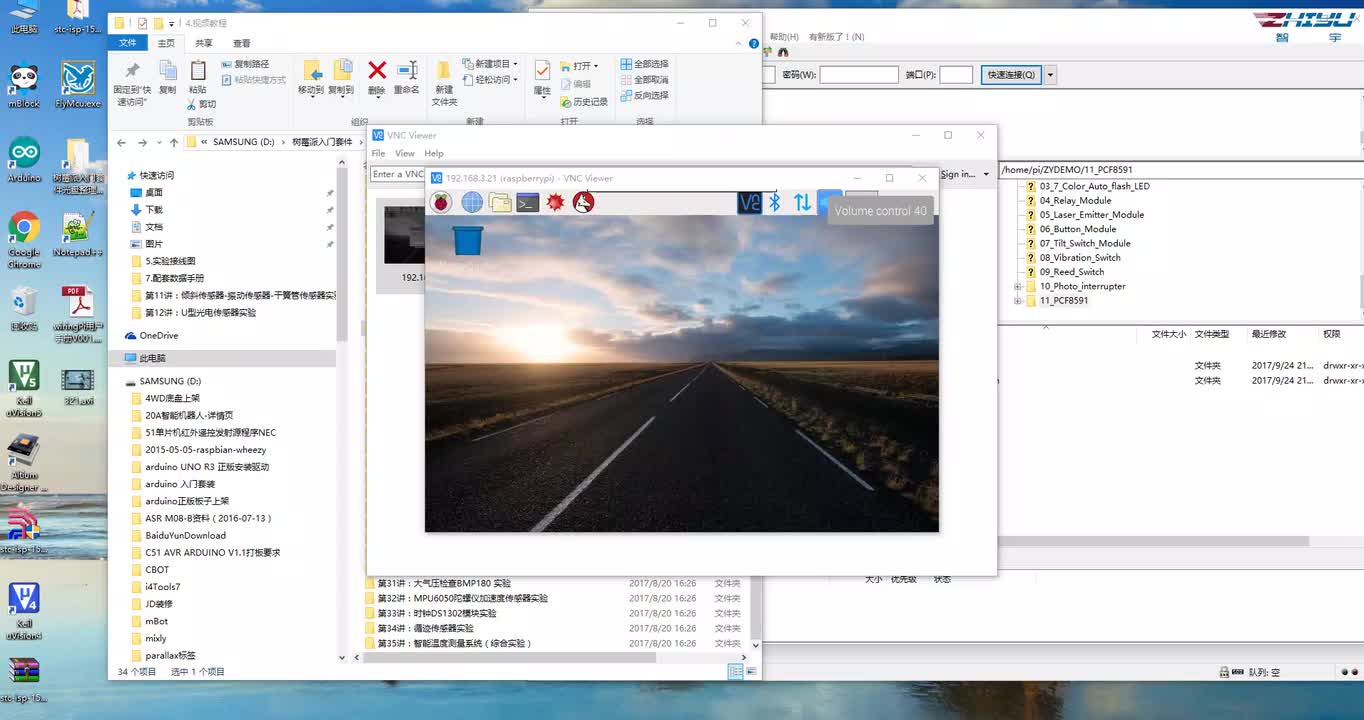This screenshot has width=1364, height=720.
Task: Open the Pi file manager folder icon
Action: pyautogui.click(x=500, y=202)
